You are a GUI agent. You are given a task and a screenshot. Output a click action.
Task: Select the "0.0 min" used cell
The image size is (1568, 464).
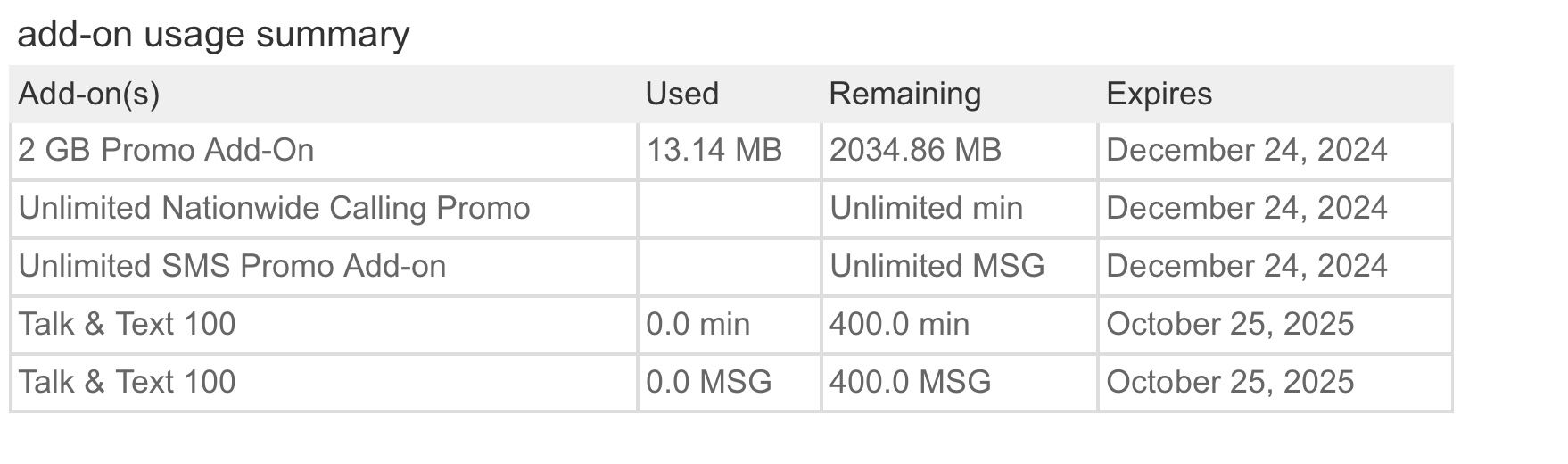pyautogui.click(x=697, y=324)
